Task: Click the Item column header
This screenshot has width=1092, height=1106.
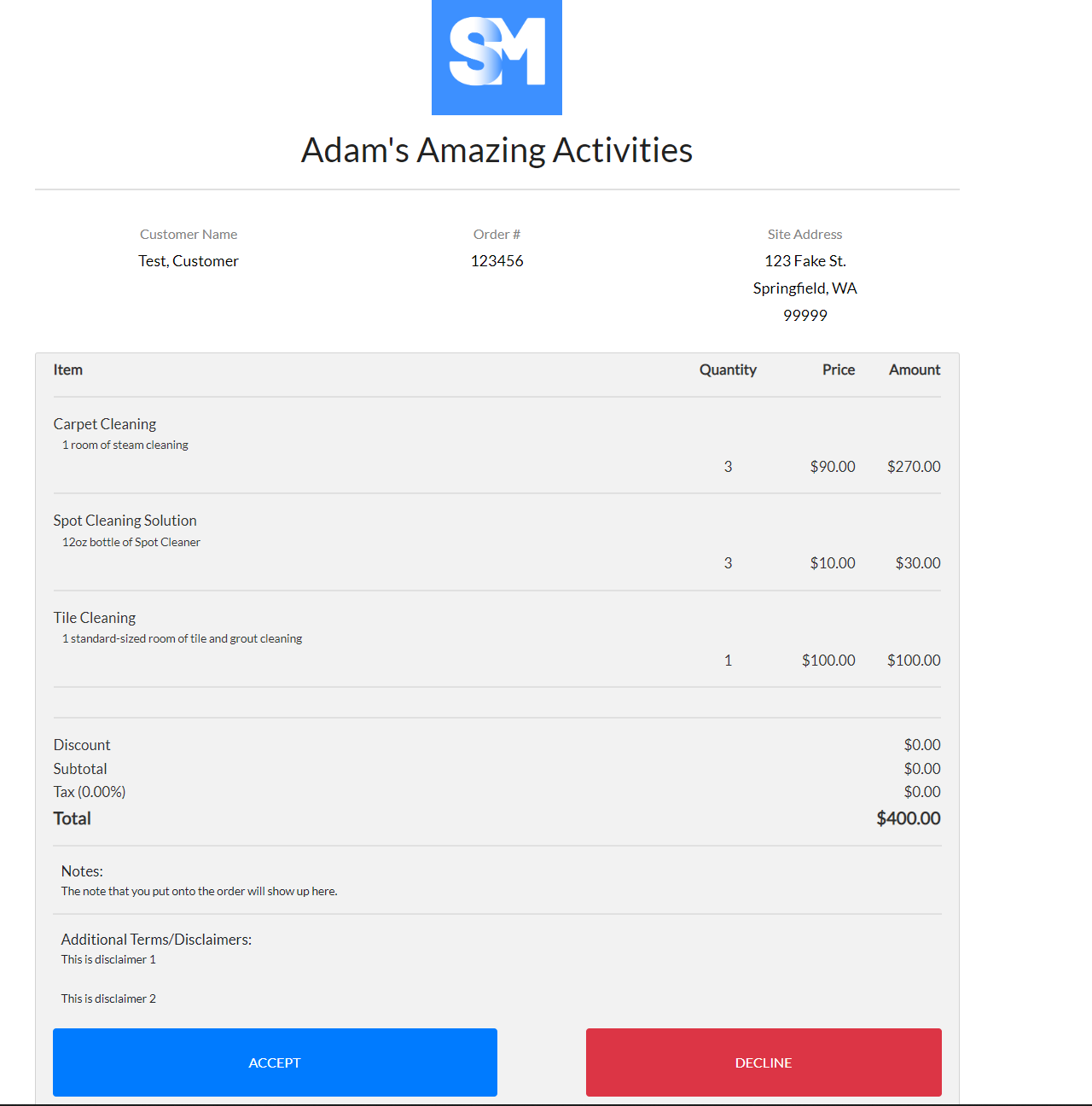Action: (x=68, y=370)
